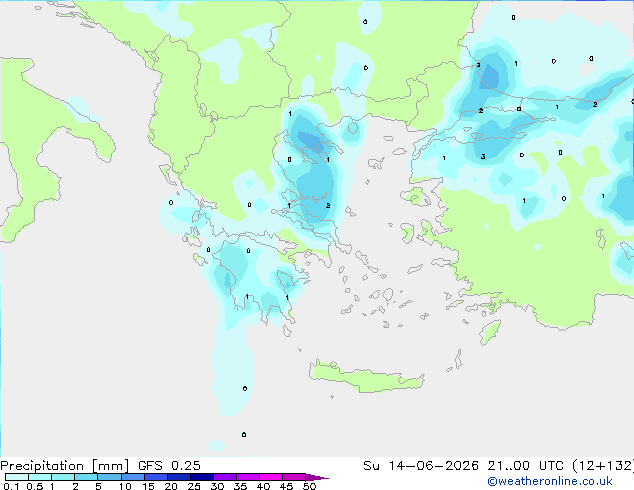Click the legend scale value "20"
This screenshot has height=490, width=634.
coord(171,486)
